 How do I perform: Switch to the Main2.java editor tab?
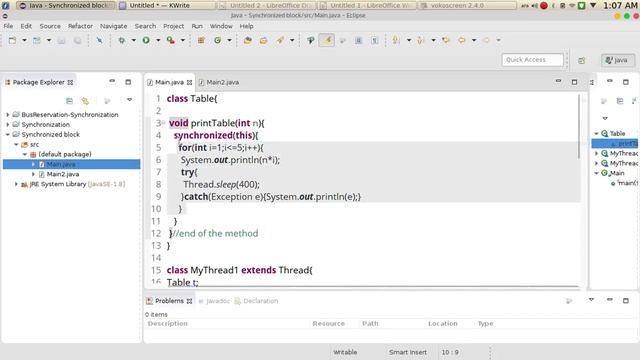(x=222, y=82)
